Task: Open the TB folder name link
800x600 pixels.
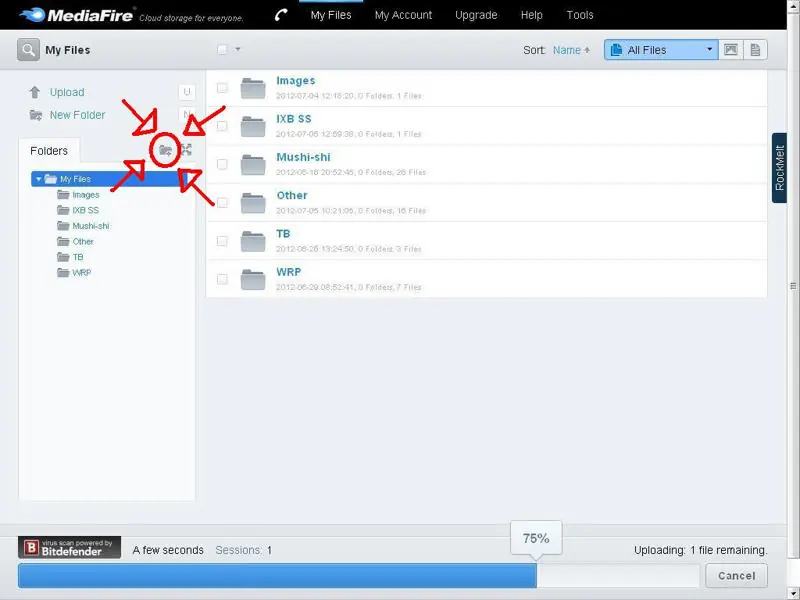Action: [x=283, y=234]
